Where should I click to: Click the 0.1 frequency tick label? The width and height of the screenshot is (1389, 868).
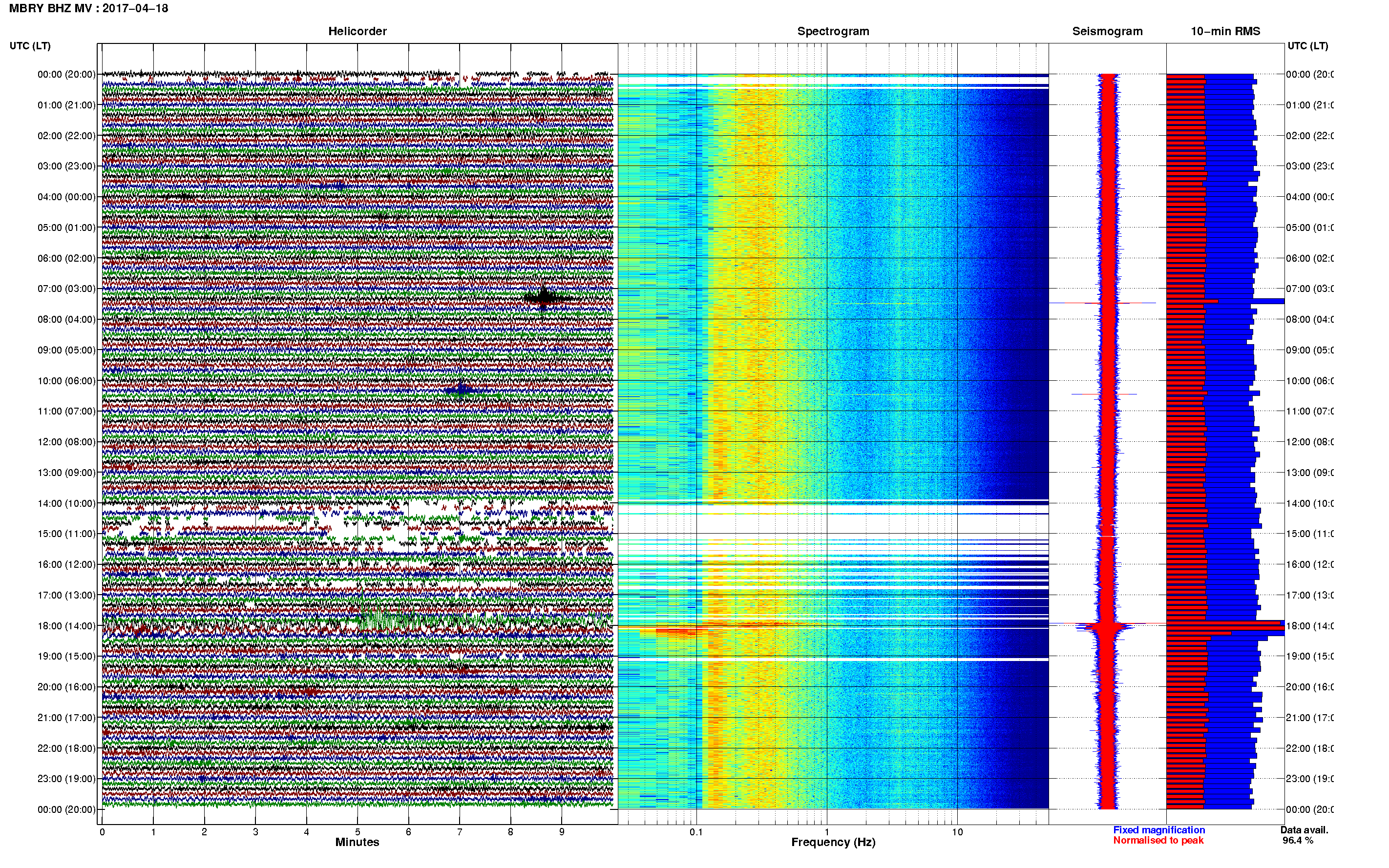pyautogui.click(x=696, y=832)
